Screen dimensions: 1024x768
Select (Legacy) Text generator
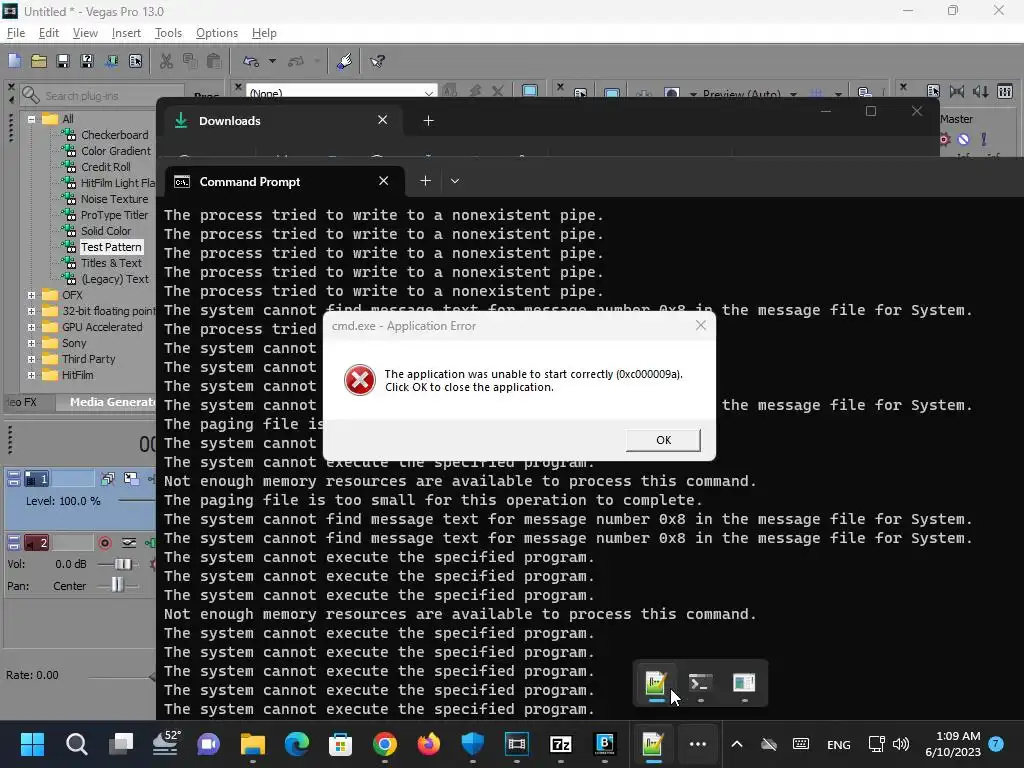tap(115, 279)
